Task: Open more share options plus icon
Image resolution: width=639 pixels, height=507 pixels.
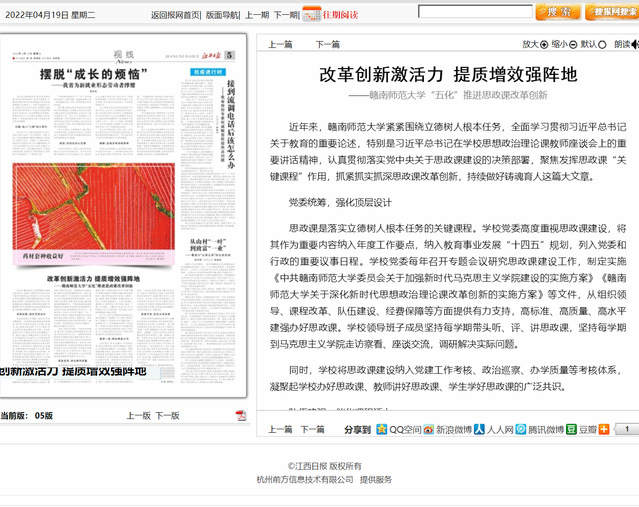Action: pos(604,429)
